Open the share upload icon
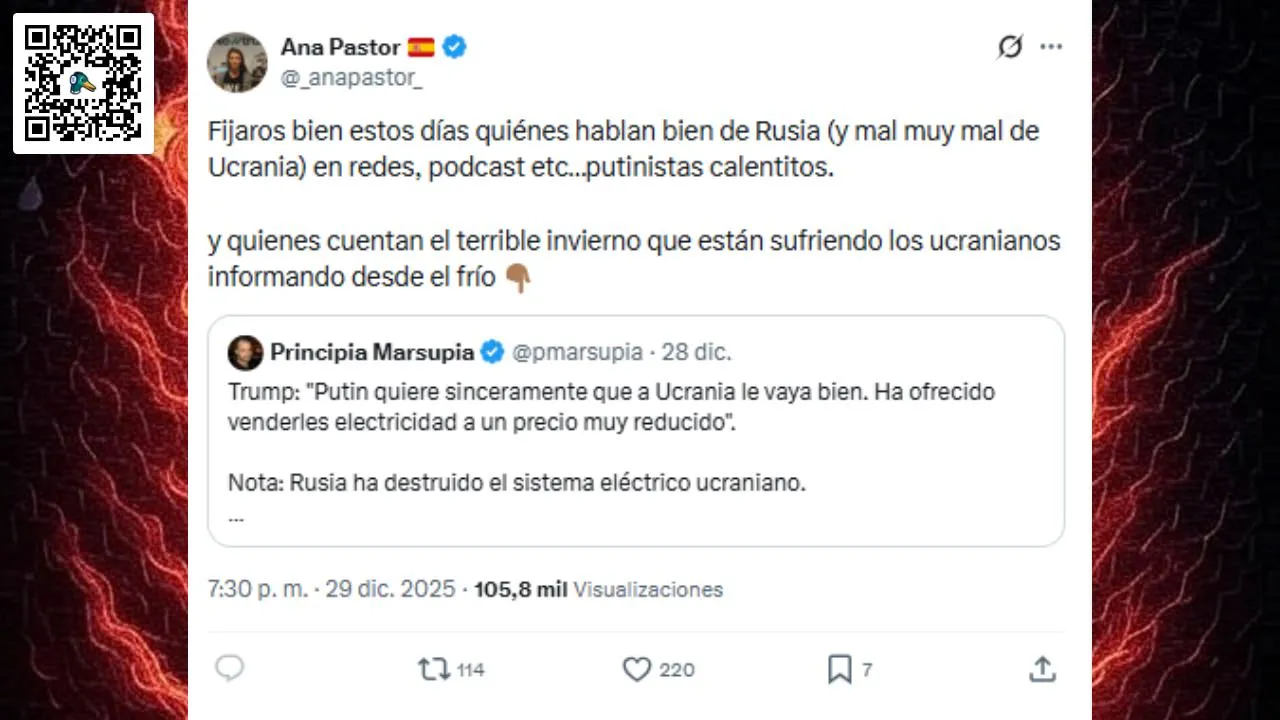The height and width of the screenshot is (720, 1280). pyautogui.click(x=1042, y=669)
